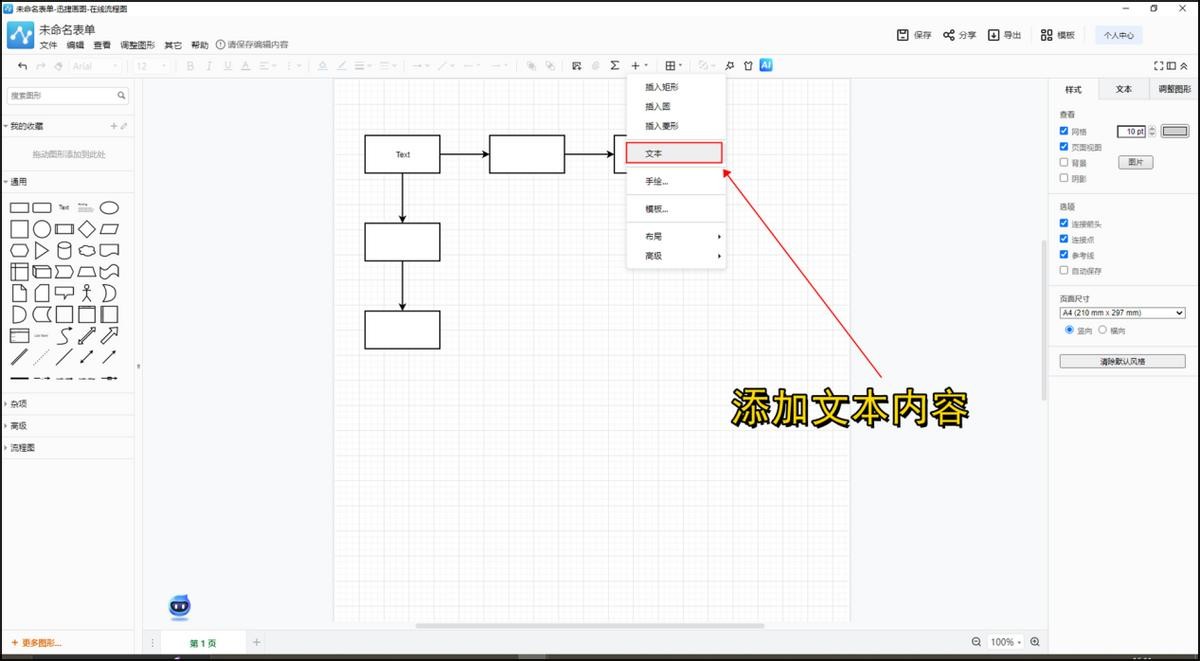Click the 清除默认风格 button
This screenshot has height=661, width=1200.
tap(1122, 361)
